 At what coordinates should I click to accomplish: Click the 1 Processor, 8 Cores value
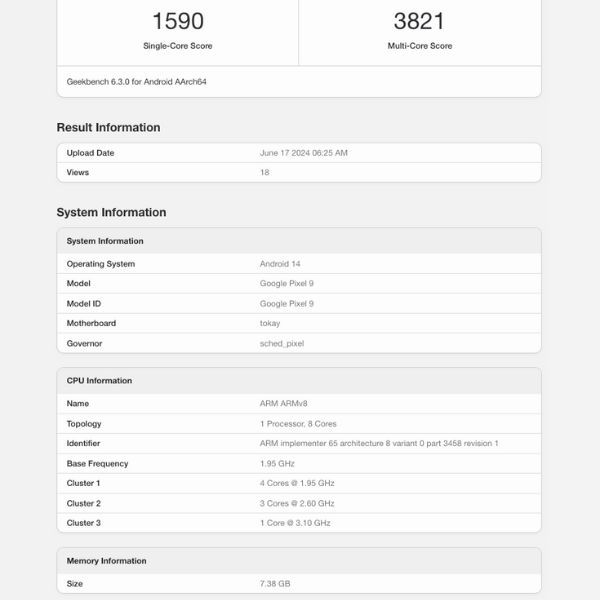click(x=298, y=424)
